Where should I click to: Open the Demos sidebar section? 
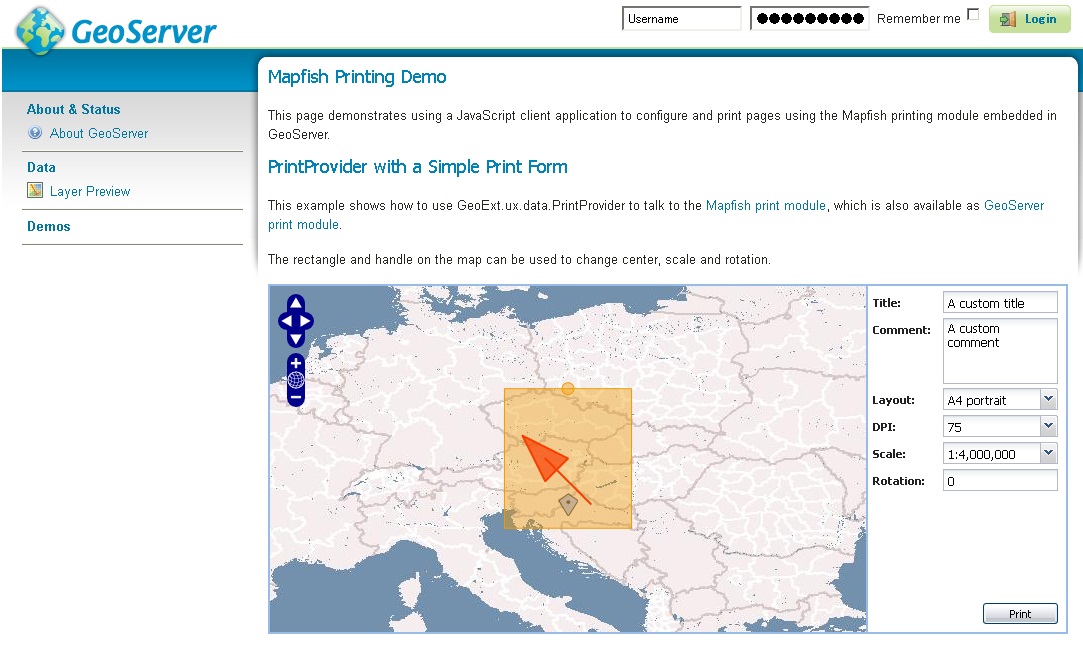(x=49, y=226)
